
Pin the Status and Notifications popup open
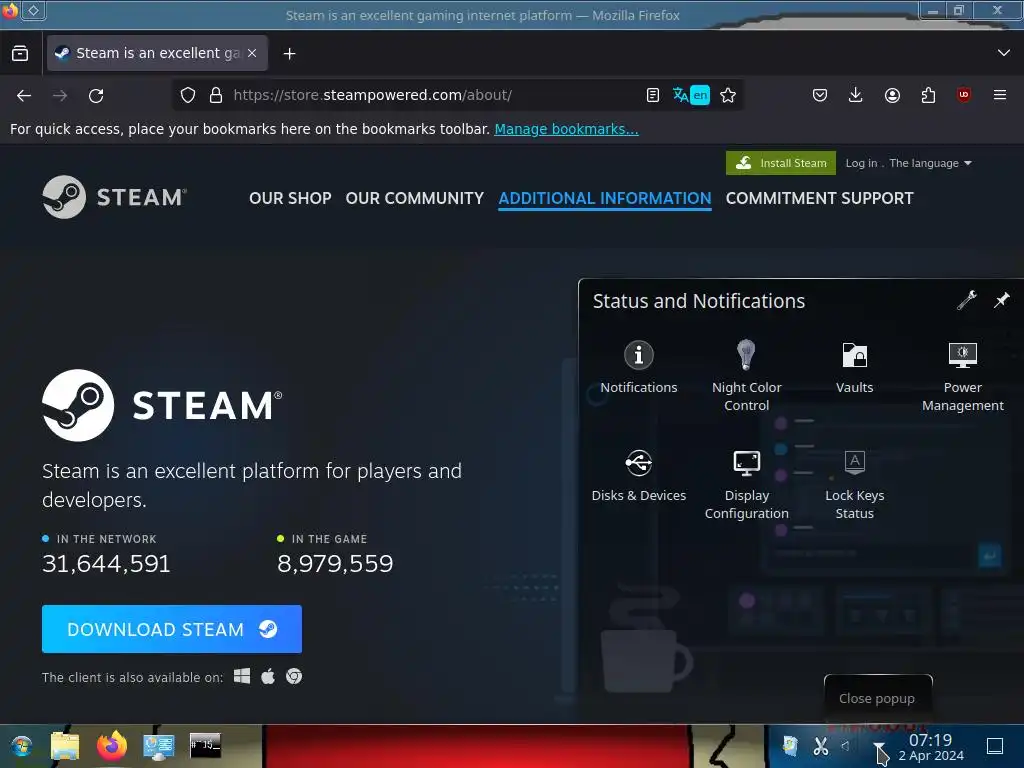point(1001,300)
